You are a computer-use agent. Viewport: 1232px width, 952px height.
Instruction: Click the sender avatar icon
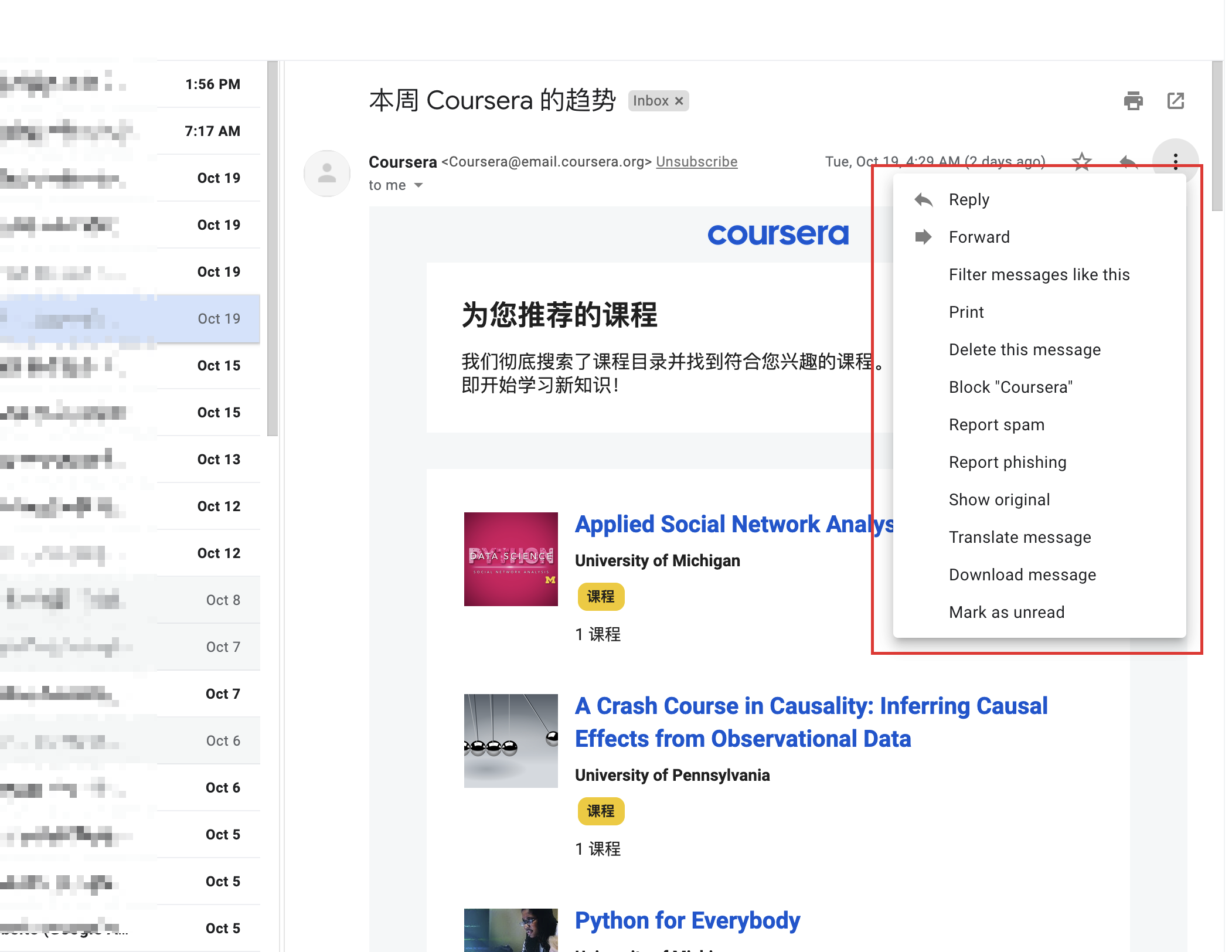click(x=327, y=173)
